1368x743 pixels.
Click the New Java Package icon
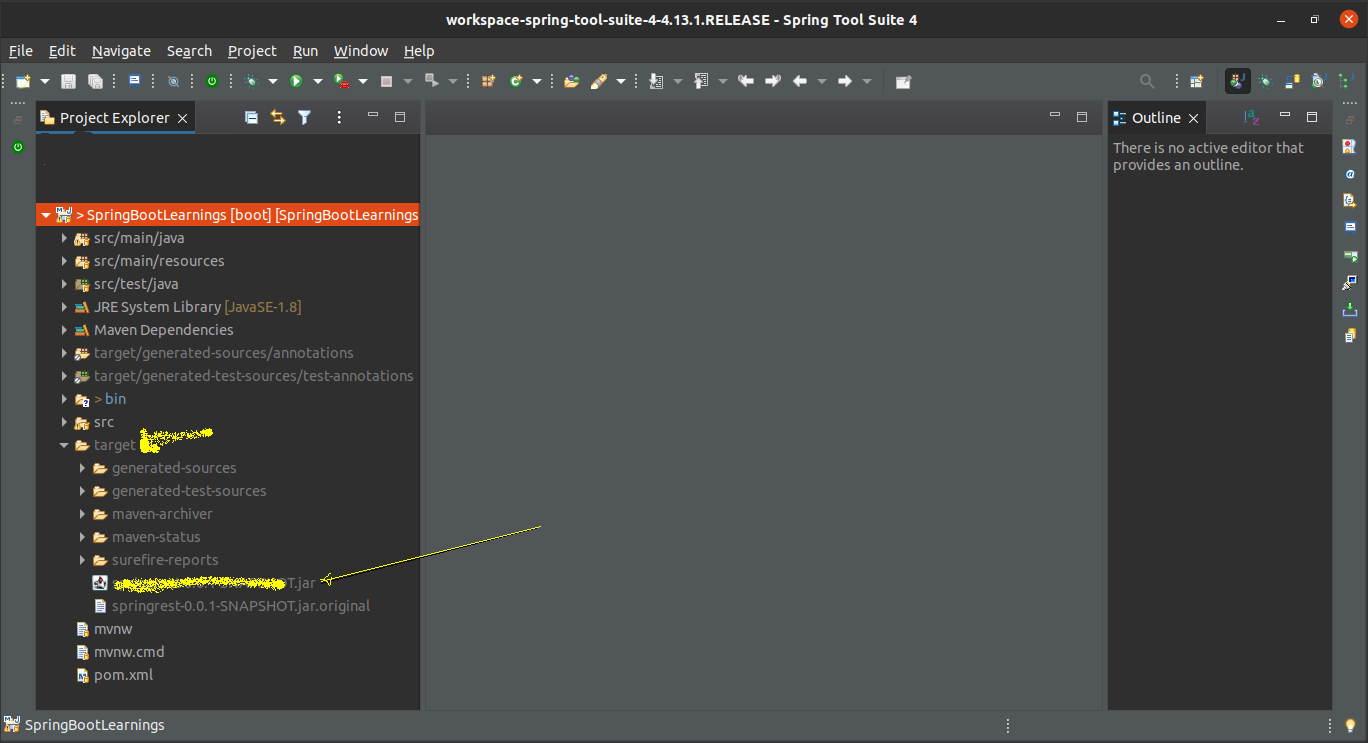[489, 81]
